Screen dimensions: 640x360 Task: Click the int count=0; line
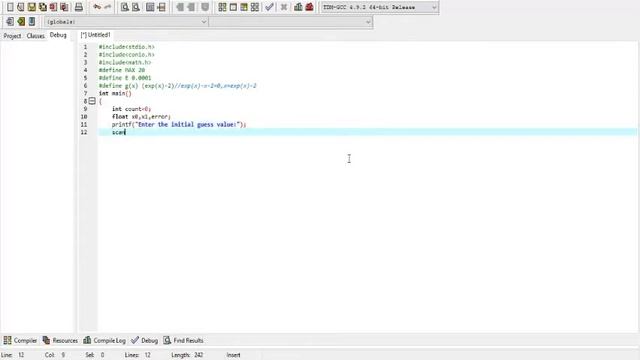pos(131,109)
